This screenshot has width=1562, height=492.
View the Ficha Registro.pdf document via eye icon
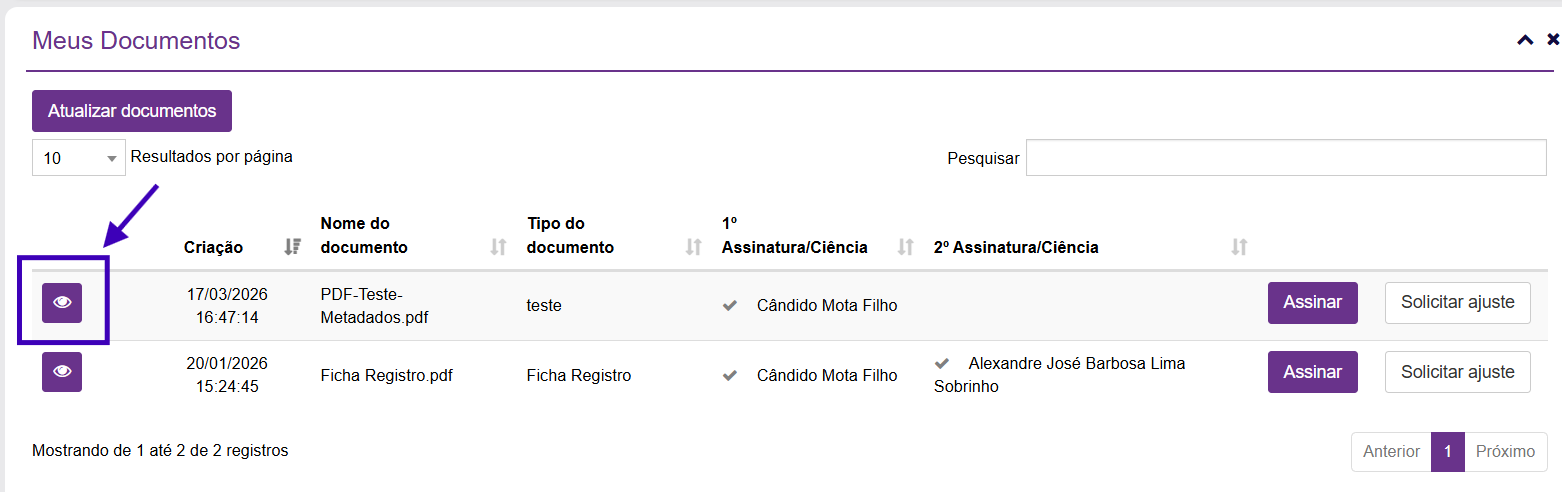click(62, 372)
